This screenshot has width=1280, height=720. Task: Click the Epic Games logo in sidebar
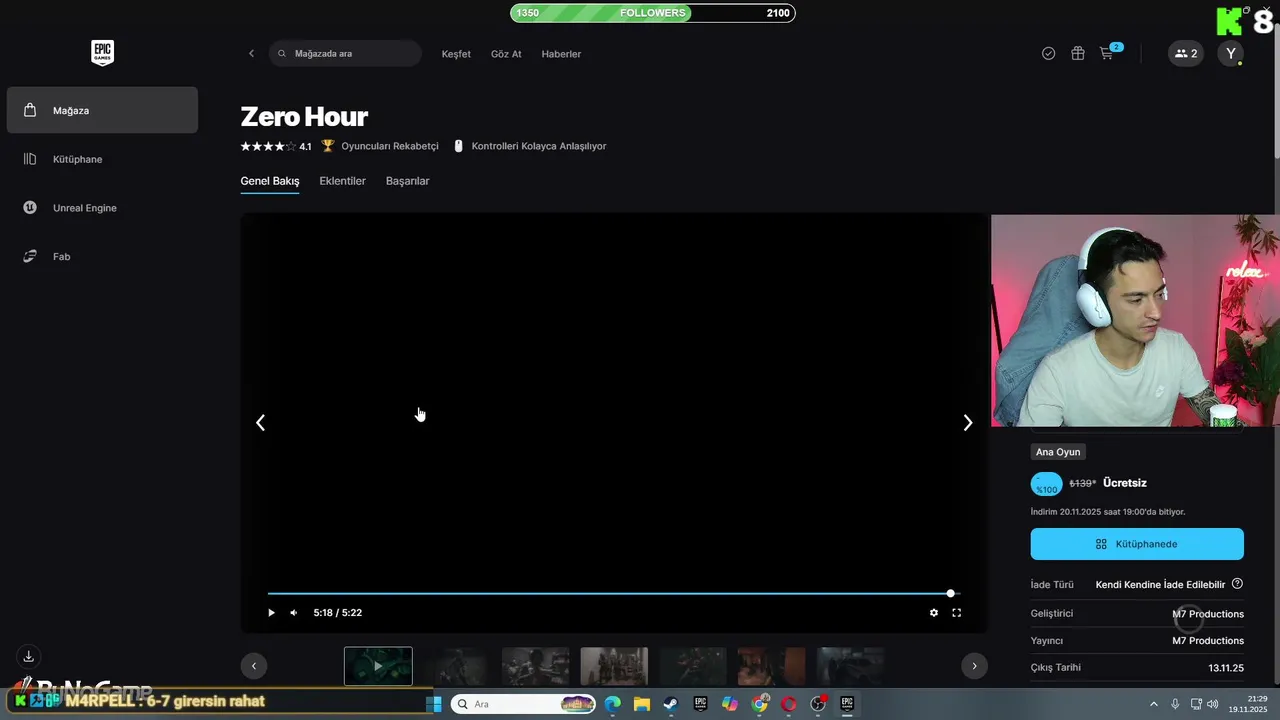tap(102, 53)
